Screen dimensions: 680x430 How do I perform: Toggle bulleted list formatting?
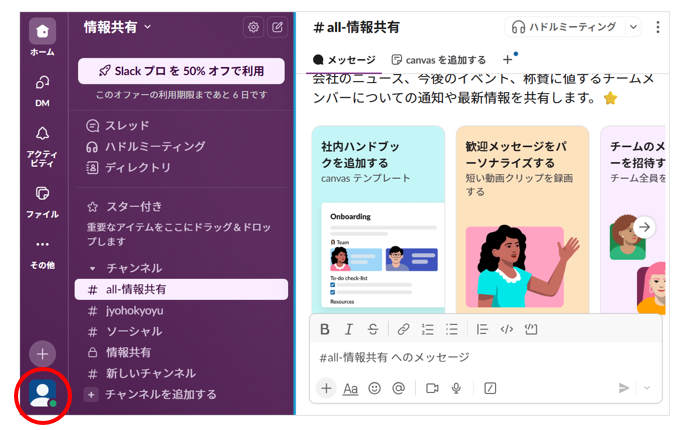pos(452,329)
